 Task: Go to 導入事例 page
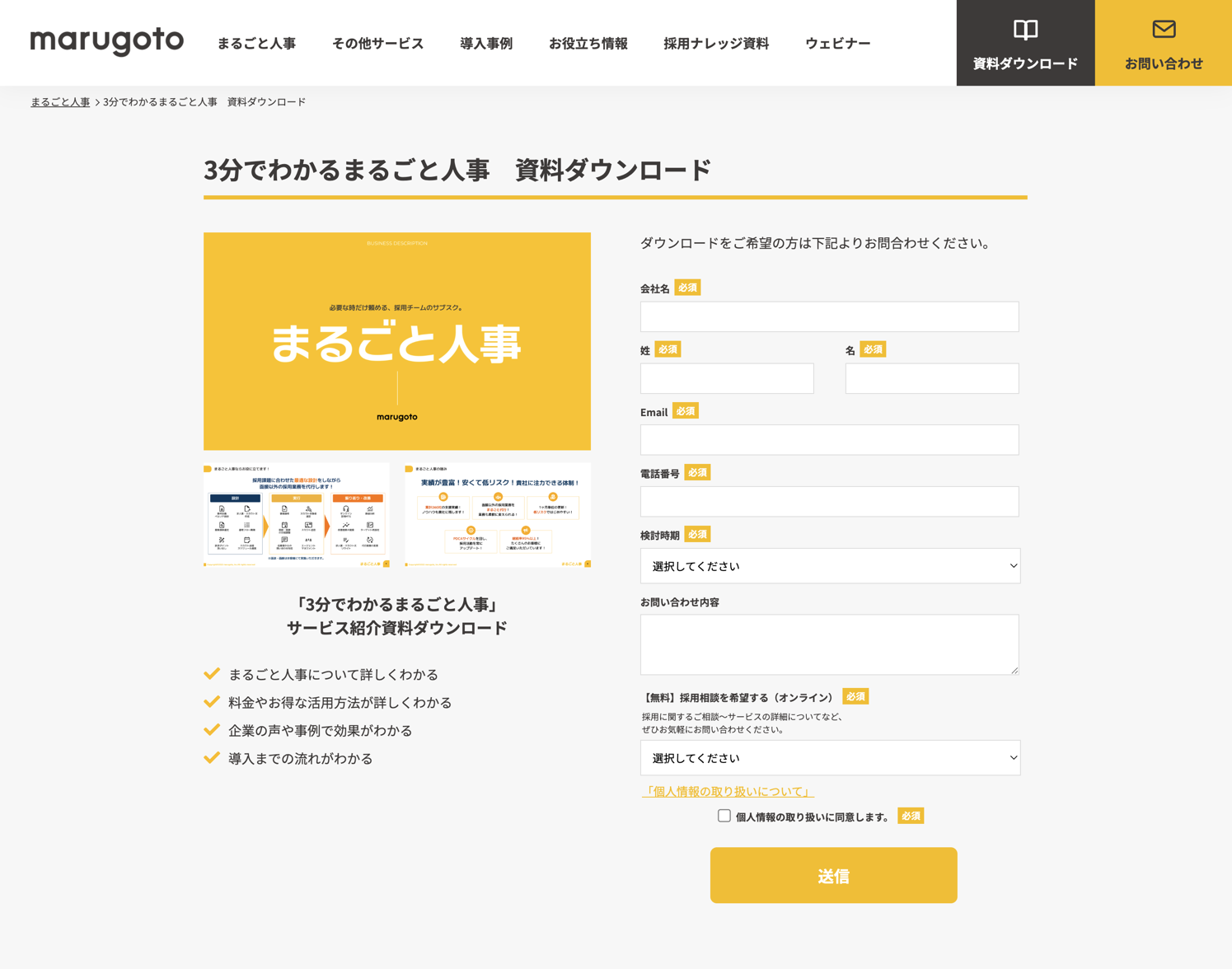486,43
